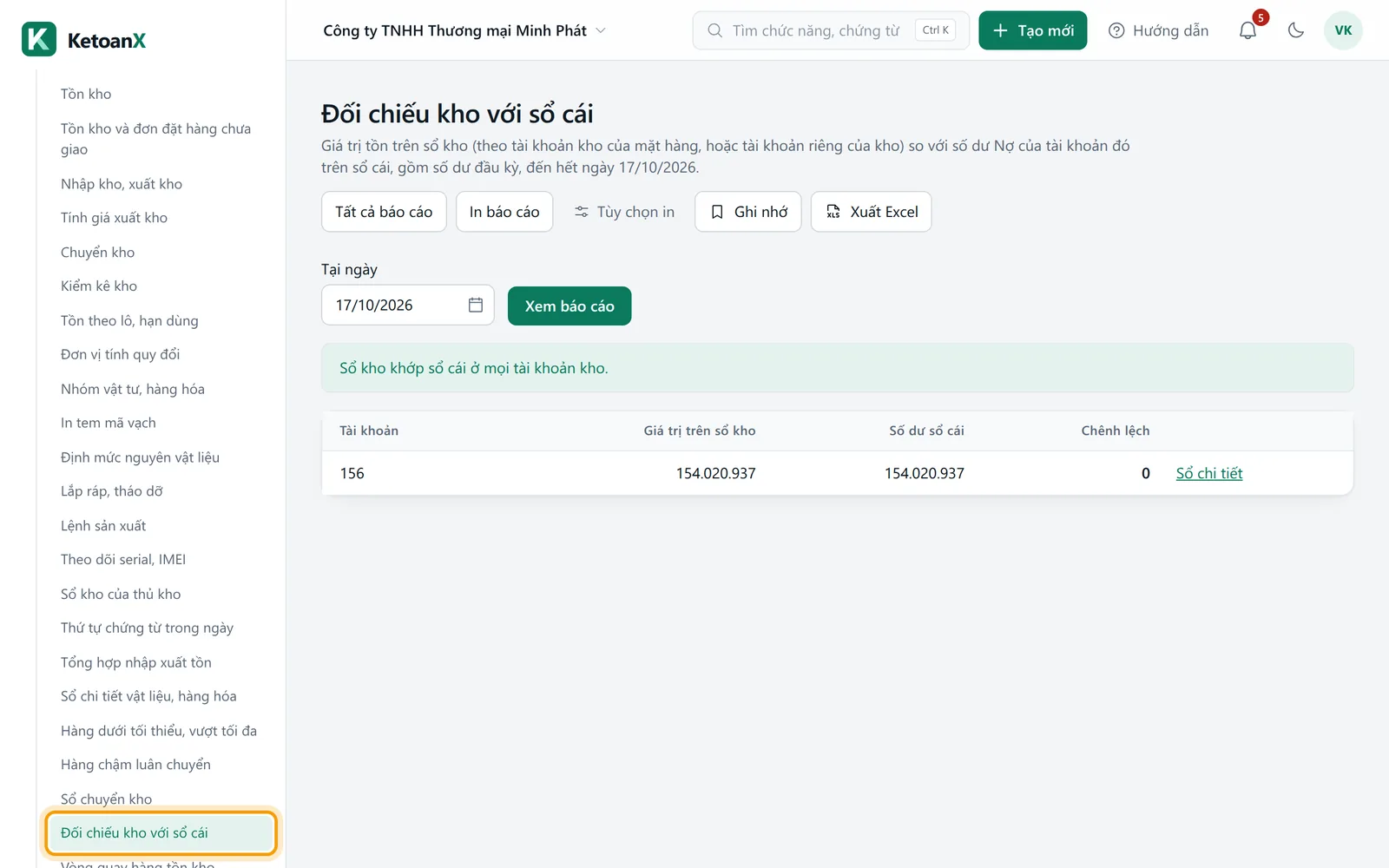Export via Xuất Excel button

tap(871, 212)
